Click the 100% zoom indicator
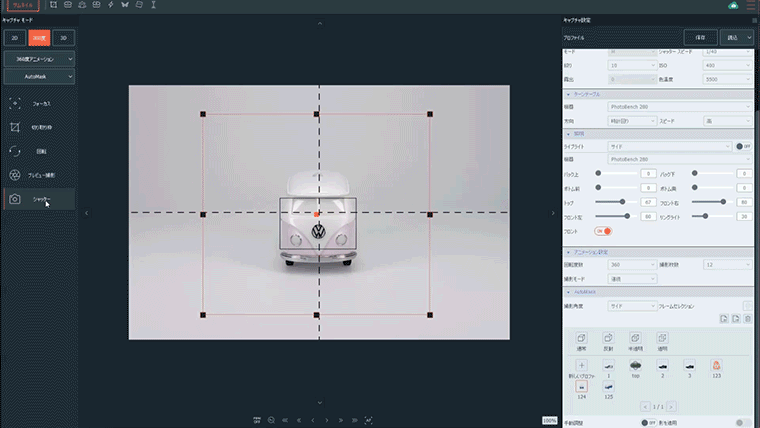This screenshot has height=428, width=760. pyautogui.click(x=550, y=420)
